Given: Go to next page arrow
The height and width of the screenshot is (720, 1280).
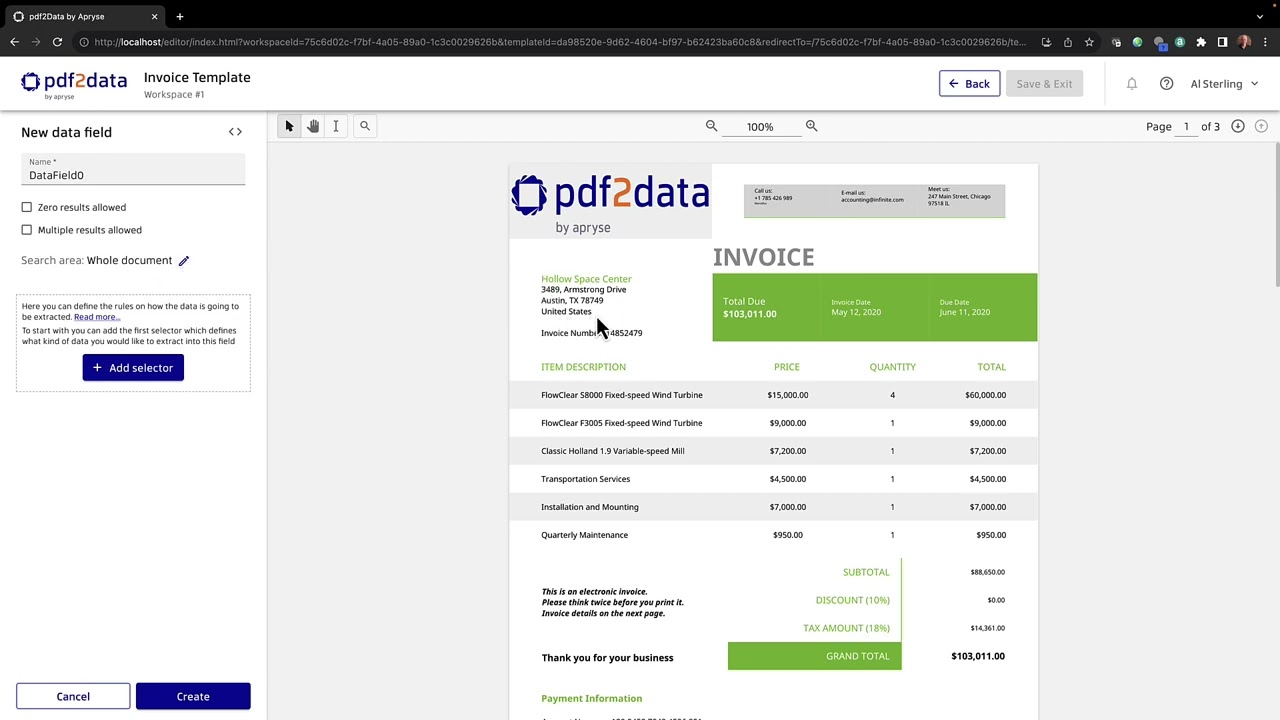Looking at the screenshot, I should pos(1238,126).
